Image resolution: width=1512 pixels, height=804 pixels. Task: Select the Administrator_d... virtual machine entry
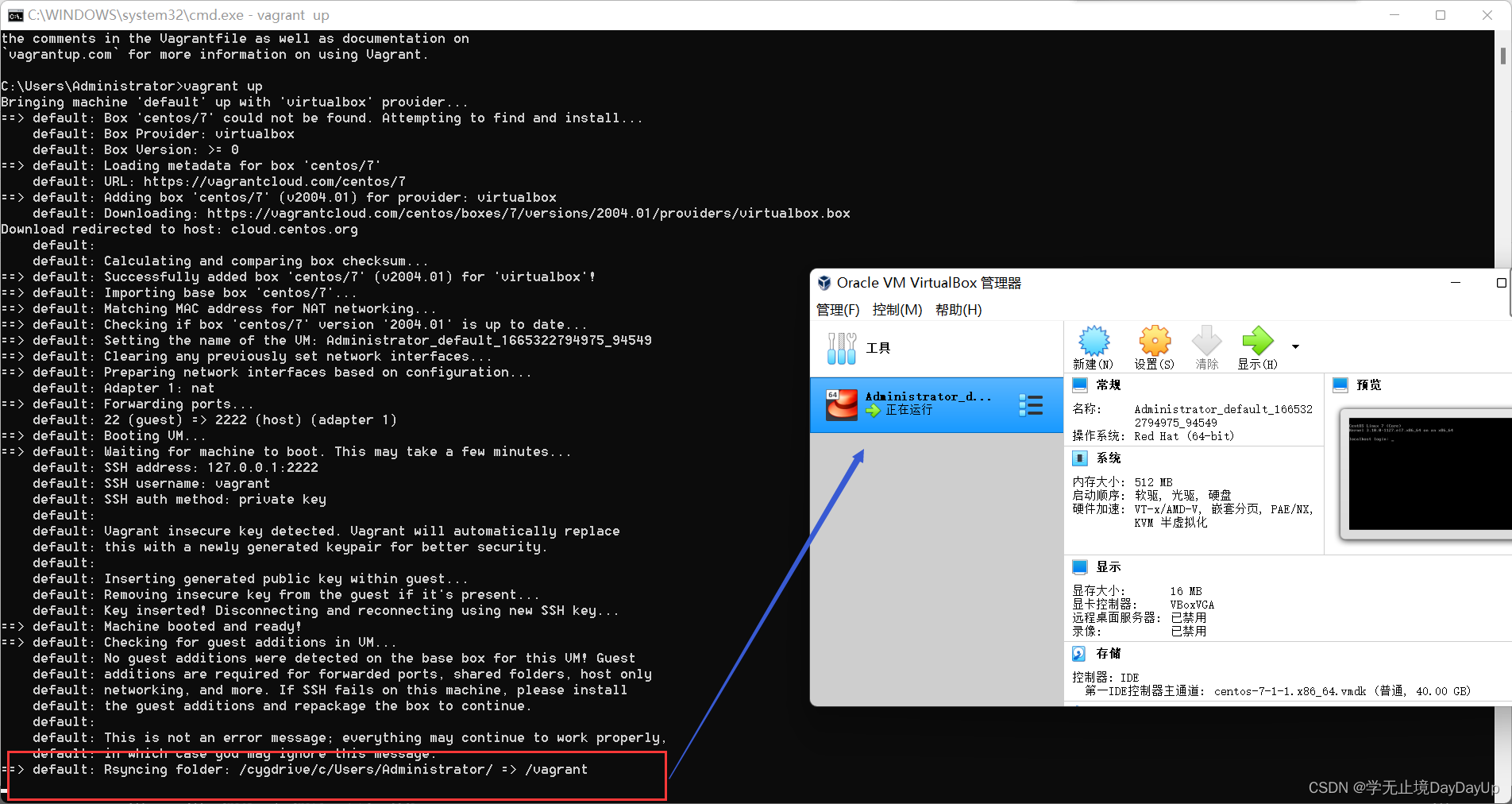coord(936,405)
